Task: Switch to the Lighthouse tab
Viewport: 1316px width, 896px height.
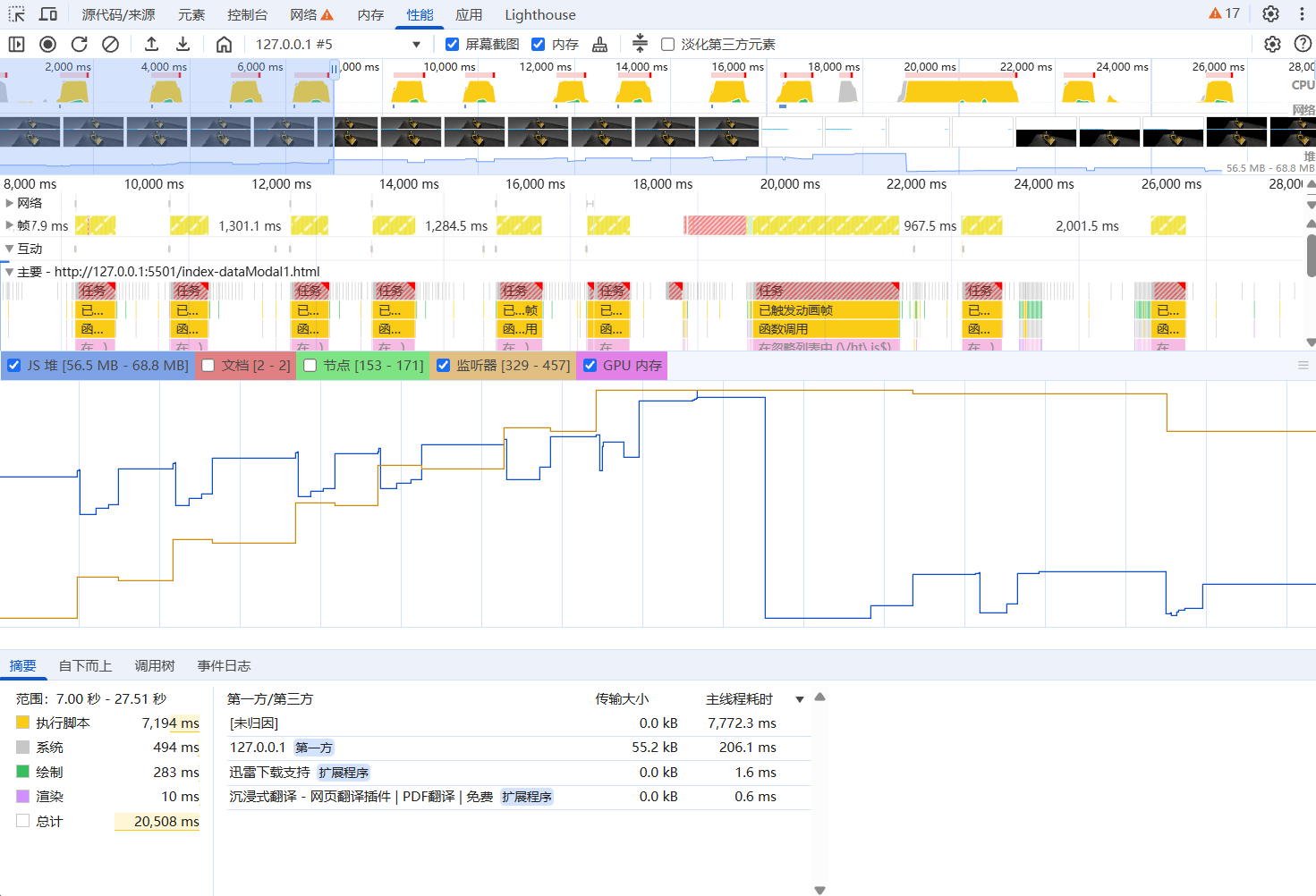Action: [x=539, y=14]
